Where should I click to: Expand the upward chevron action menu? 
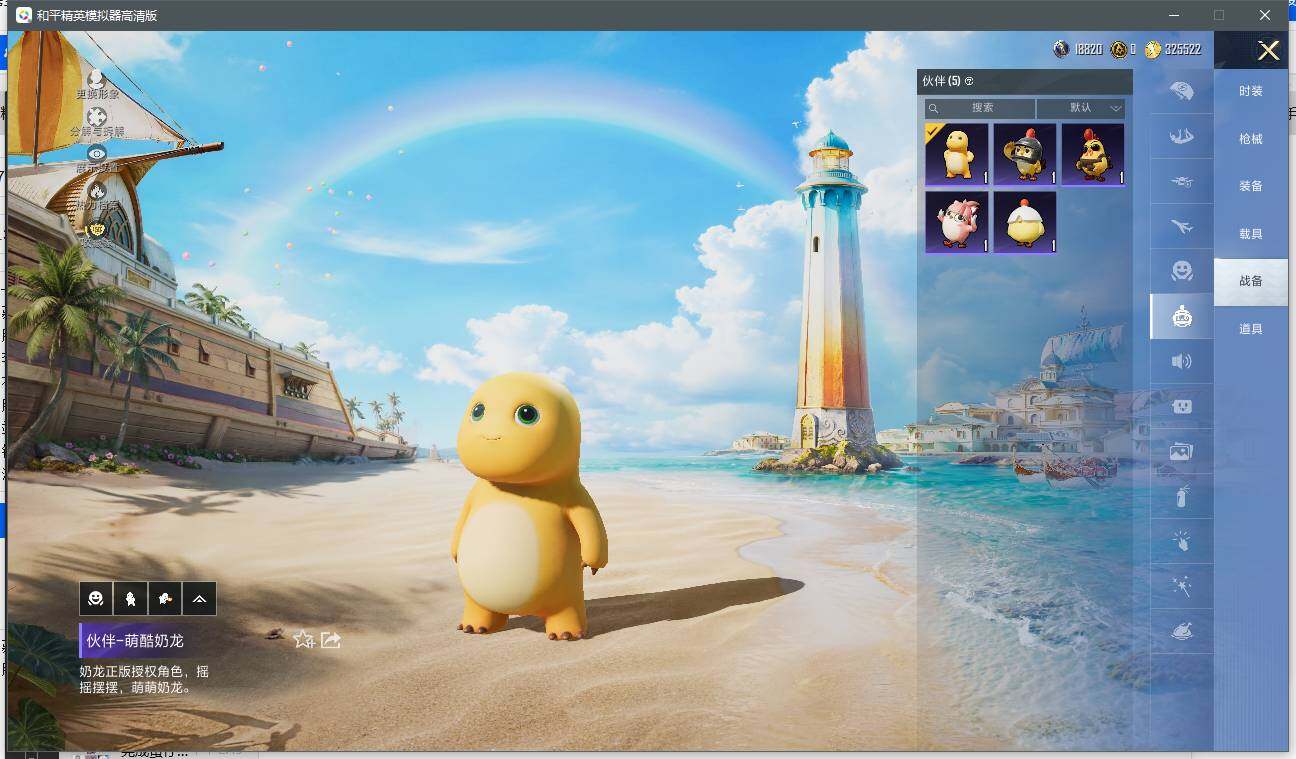point(200,599)
